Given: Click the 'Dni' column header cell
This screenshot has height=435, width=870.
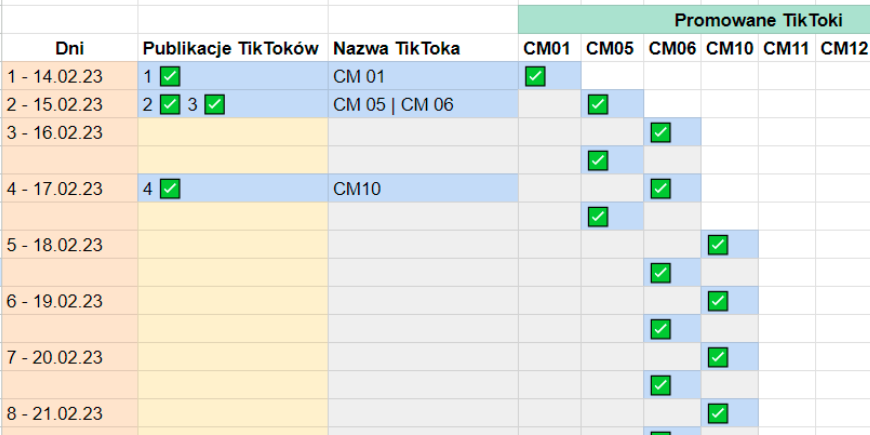Looking at the screenshot, I should [x=69, y=48].
